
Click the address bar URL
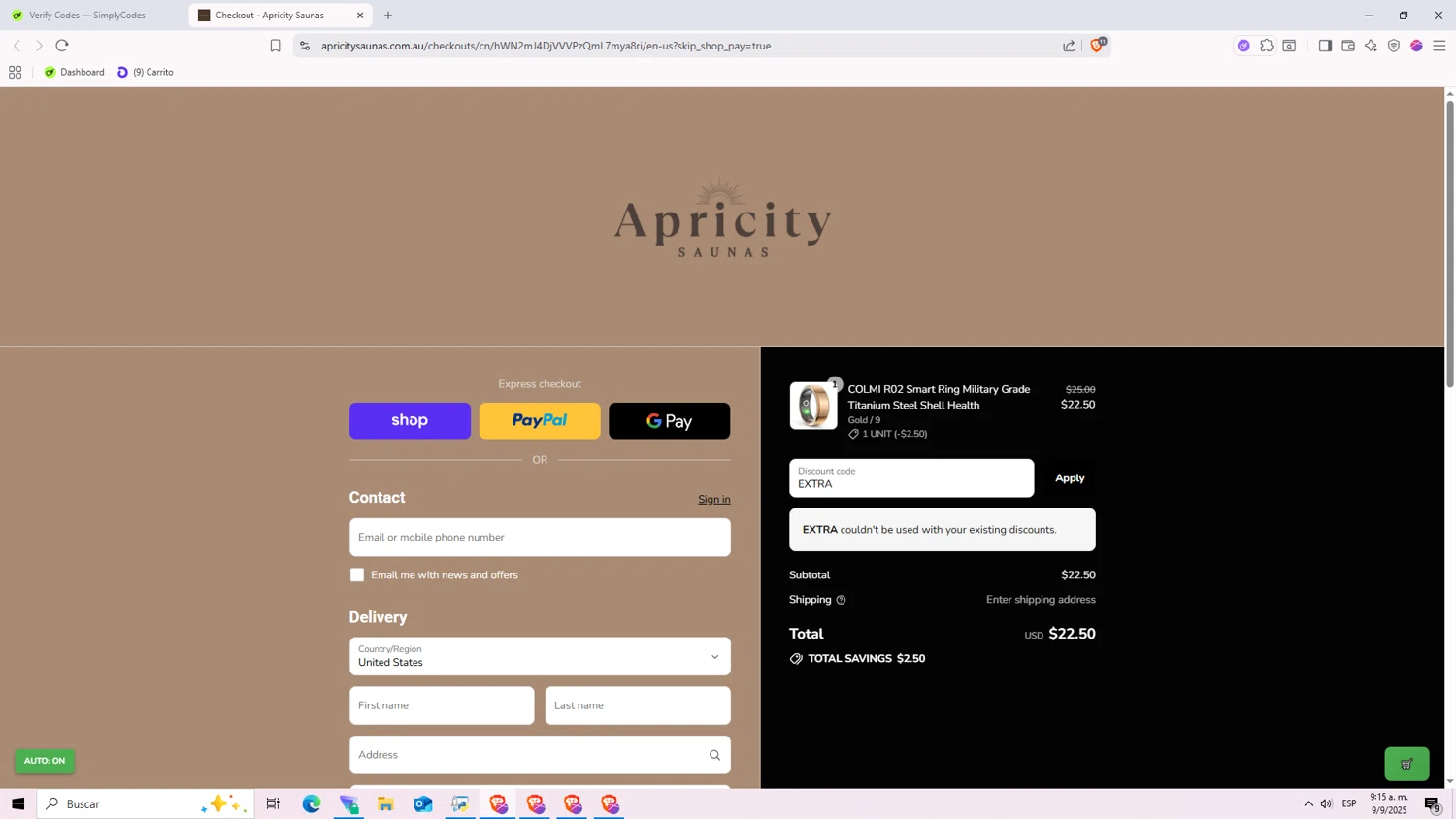[x=546, y=46]
